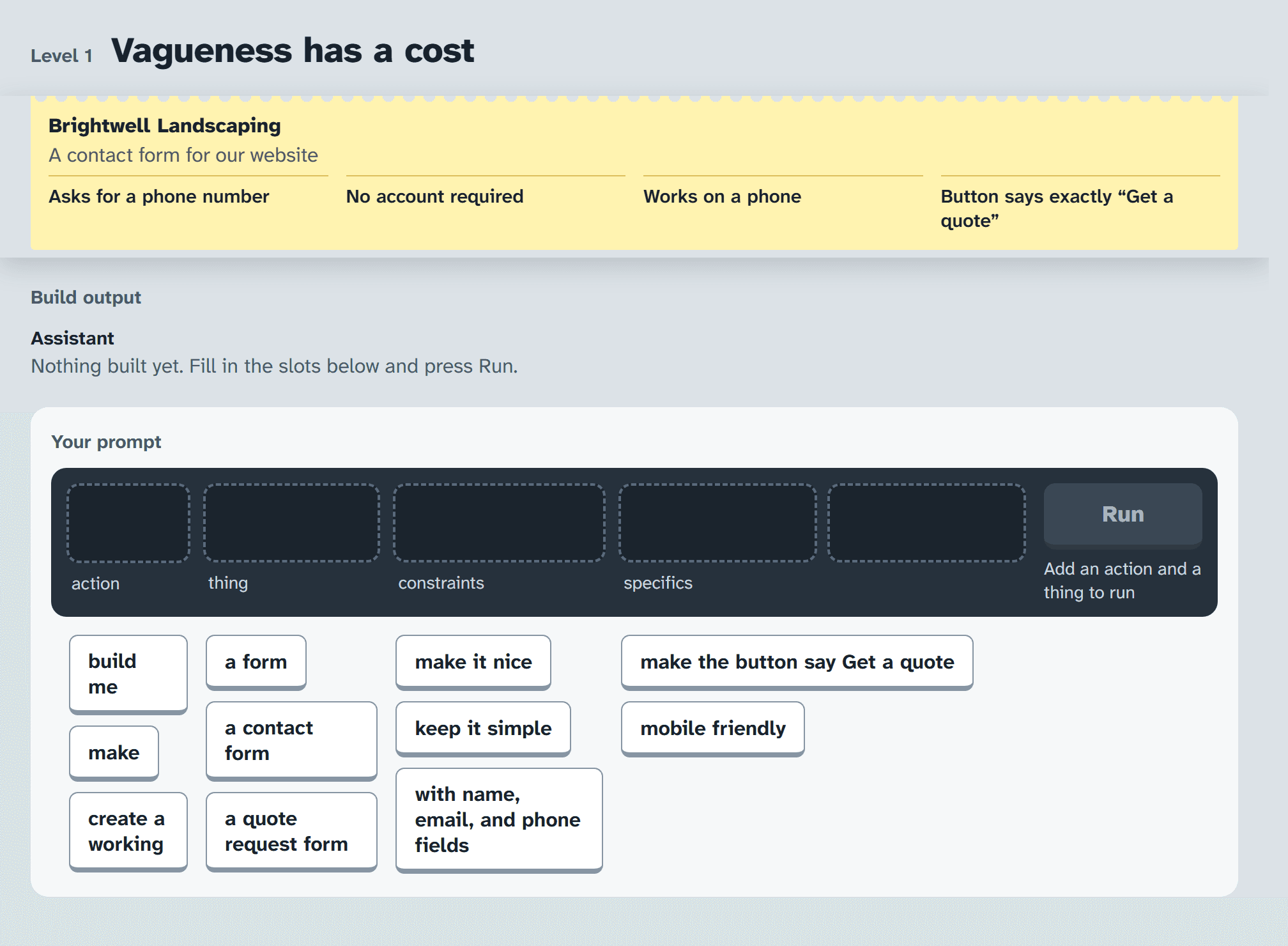This screenshot has width=1288, height=946.
Task: Click the Button says exactly "Get a quote" requirement
Action: tap(1057, 208)
